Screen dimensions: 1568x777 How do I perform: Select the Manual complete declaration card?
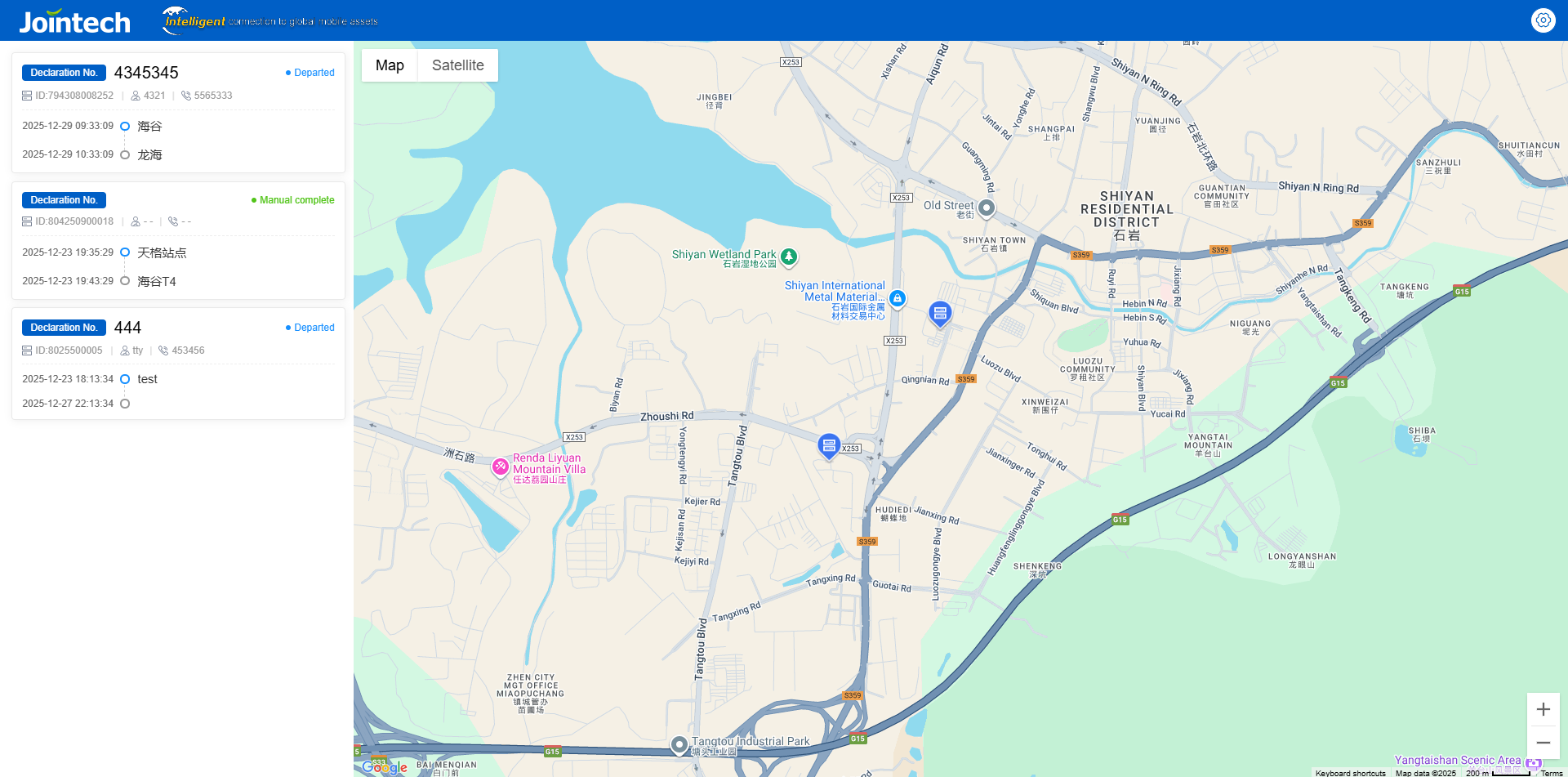pos(178,240)
